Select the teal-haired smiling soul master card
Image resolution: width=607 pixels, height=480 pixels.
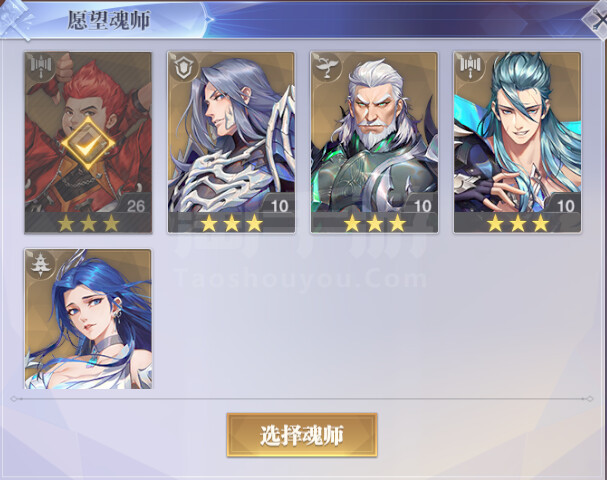coord(518,142)
